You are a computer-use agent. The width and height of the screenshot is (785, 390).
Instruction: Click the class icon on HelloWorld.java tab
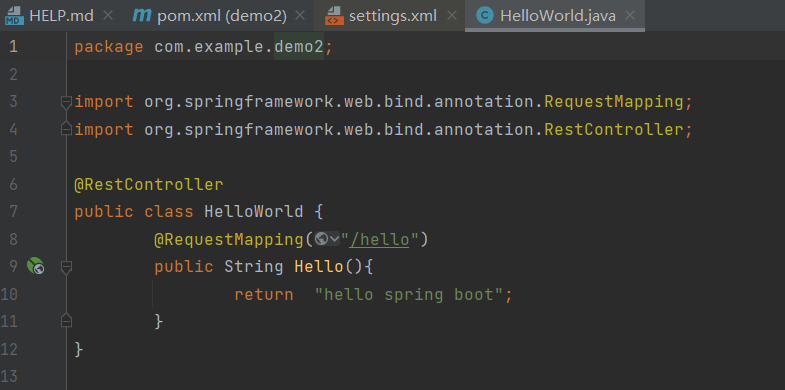(x=484, y=16)
